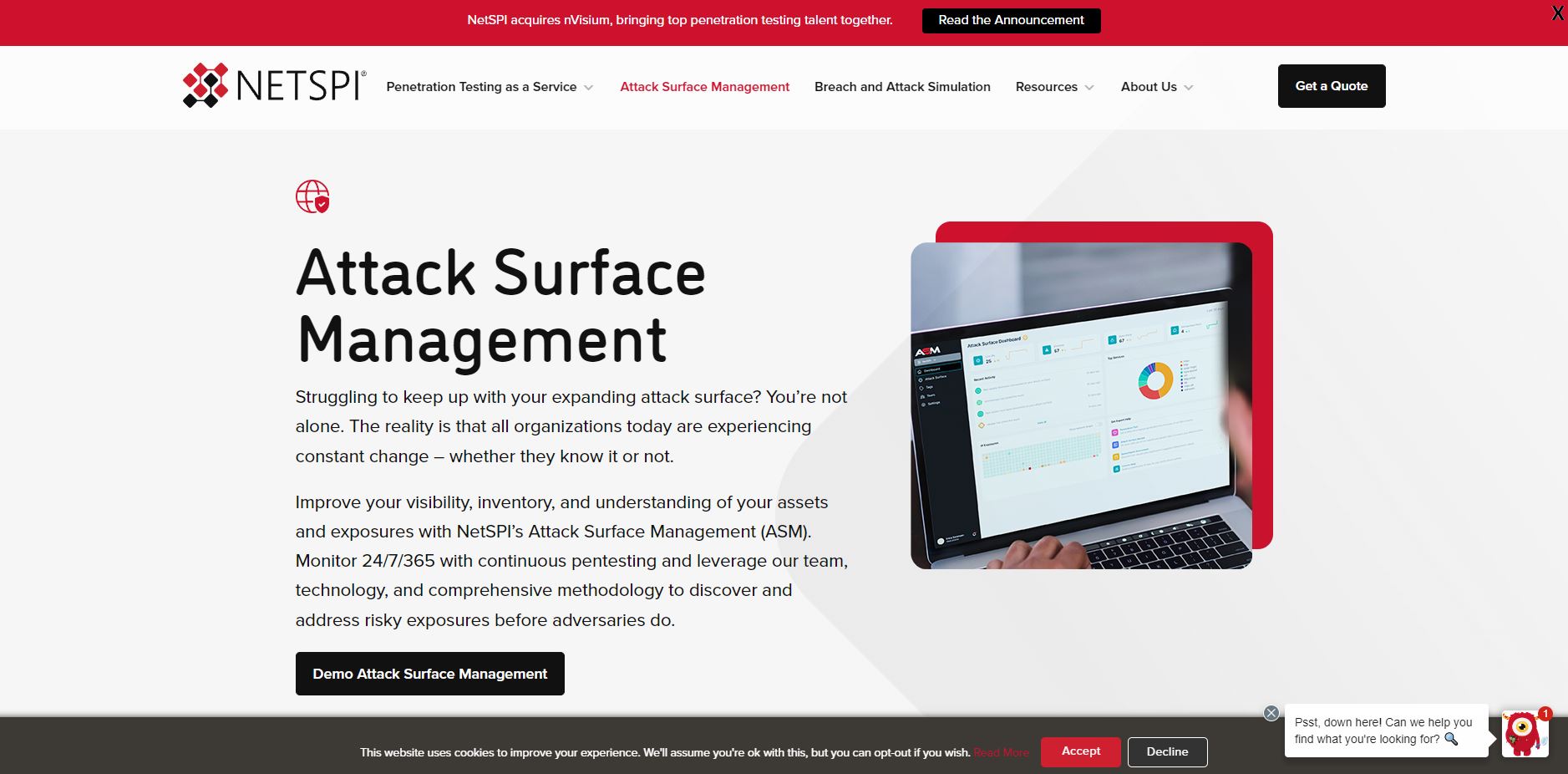Close the announcement banner with X
Viewport: 1568px width, 774px height.
1557,13
